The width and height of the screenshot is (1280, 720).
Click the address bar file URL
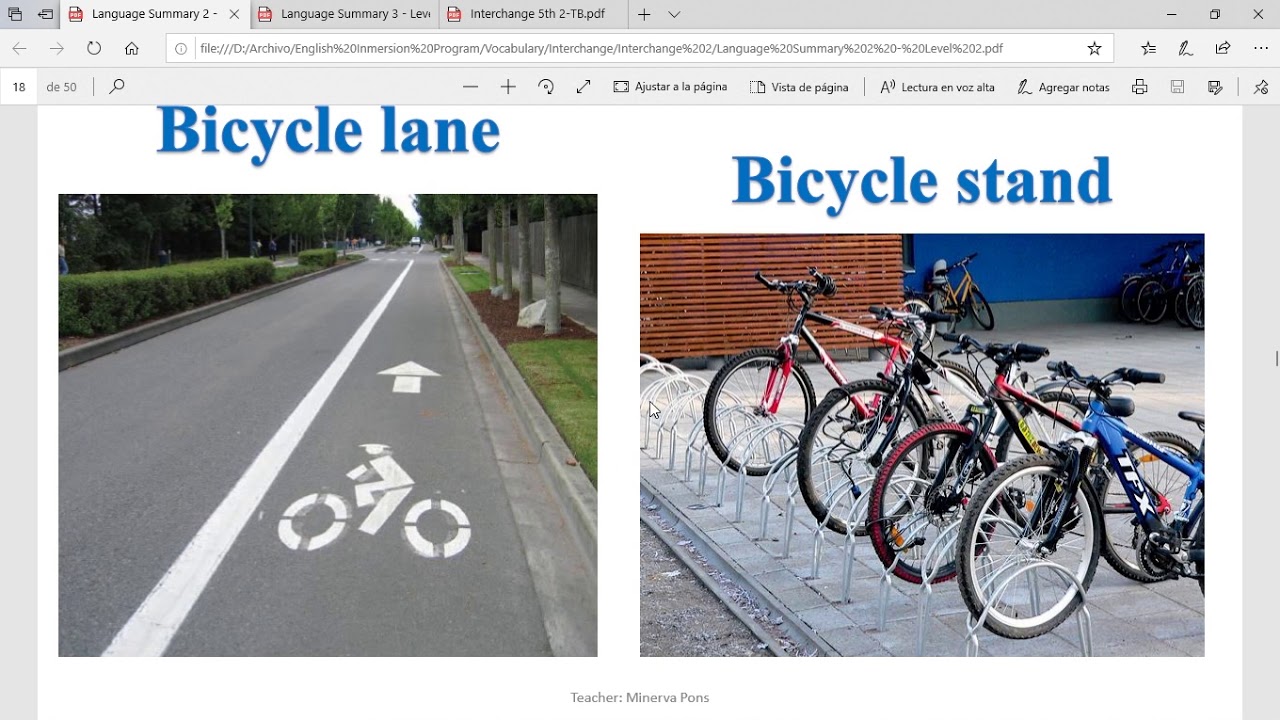click(601, 48)
